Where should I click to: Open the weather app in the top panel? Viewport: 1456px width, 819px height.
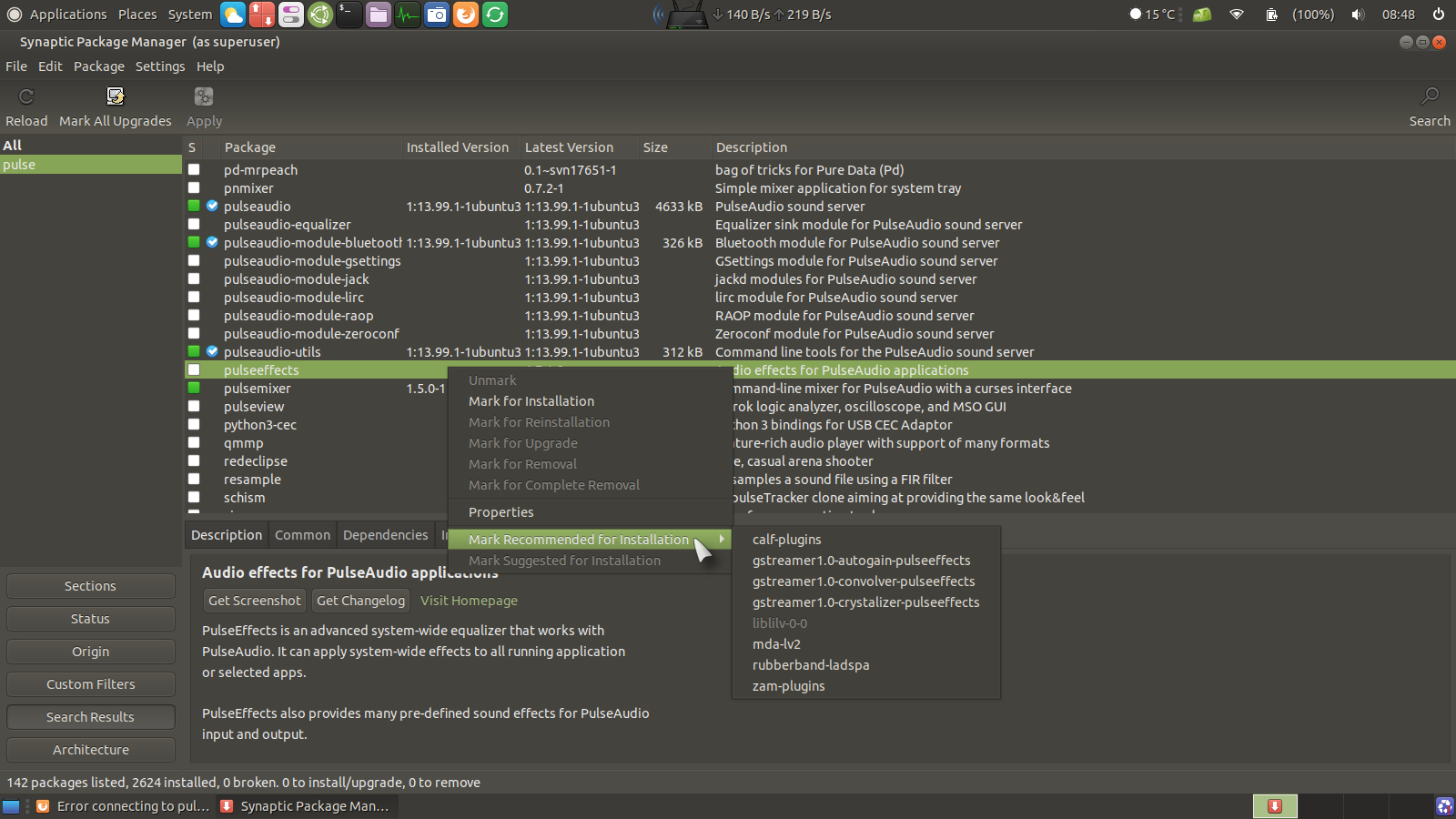point(233,15)
